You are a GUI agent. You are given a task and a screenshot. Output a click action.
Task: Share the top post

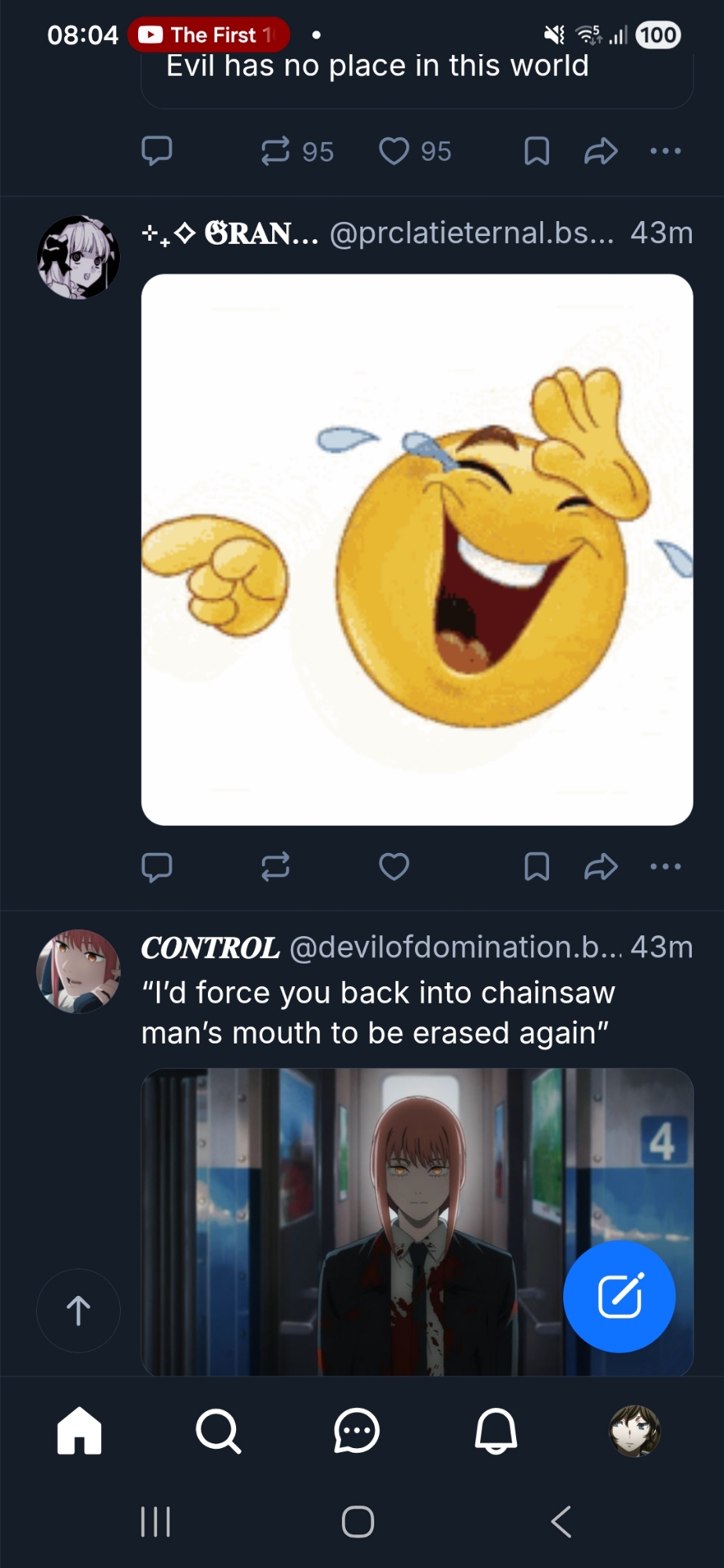(x=601, y=151)
